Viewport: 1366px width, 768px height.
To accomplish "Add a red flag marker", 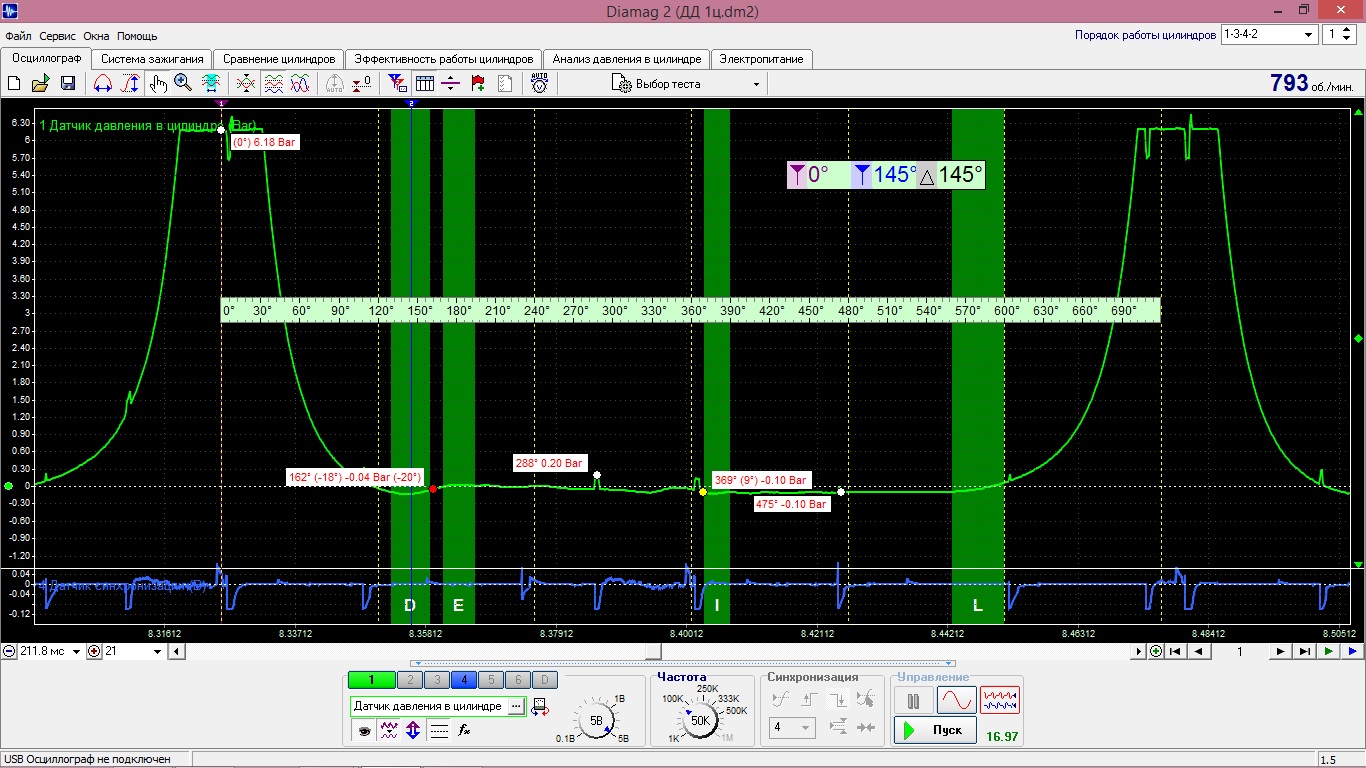I will [478, 84].
